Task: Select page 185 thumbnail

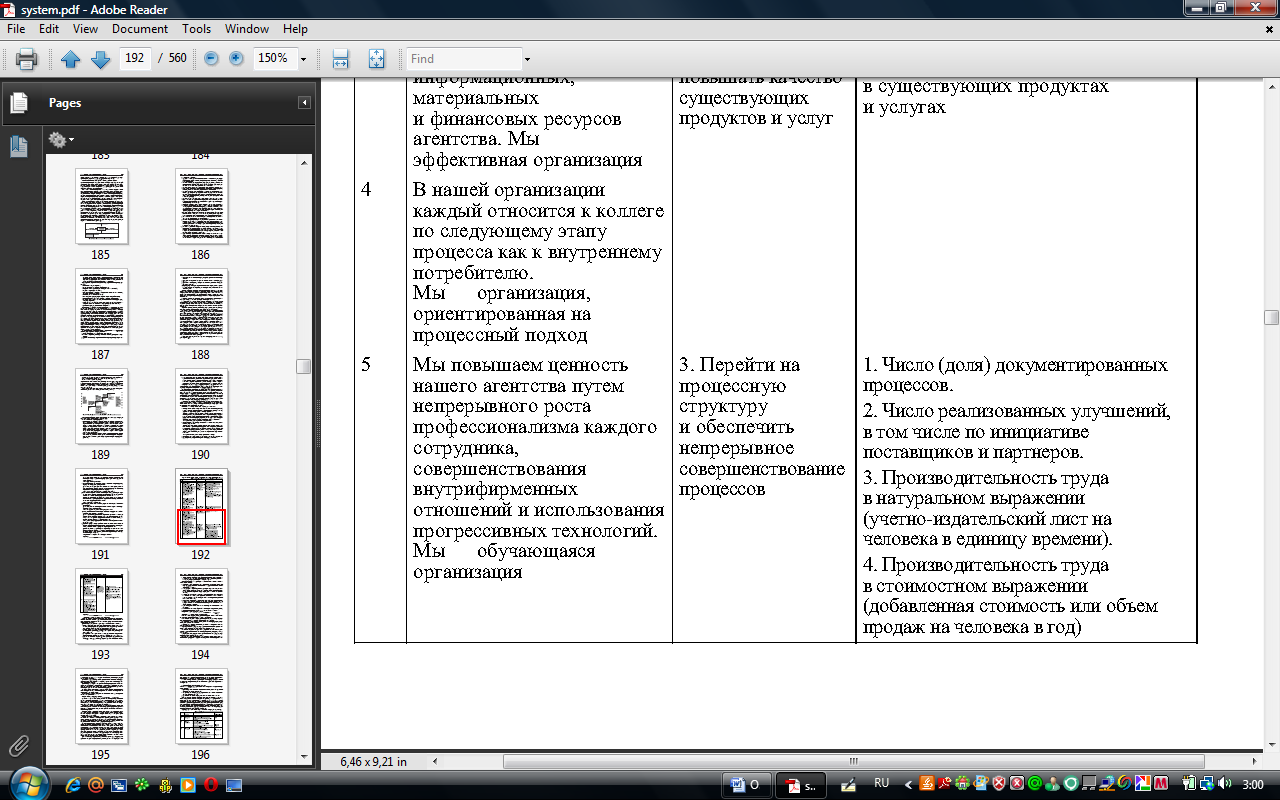Action: pos(101,207)
